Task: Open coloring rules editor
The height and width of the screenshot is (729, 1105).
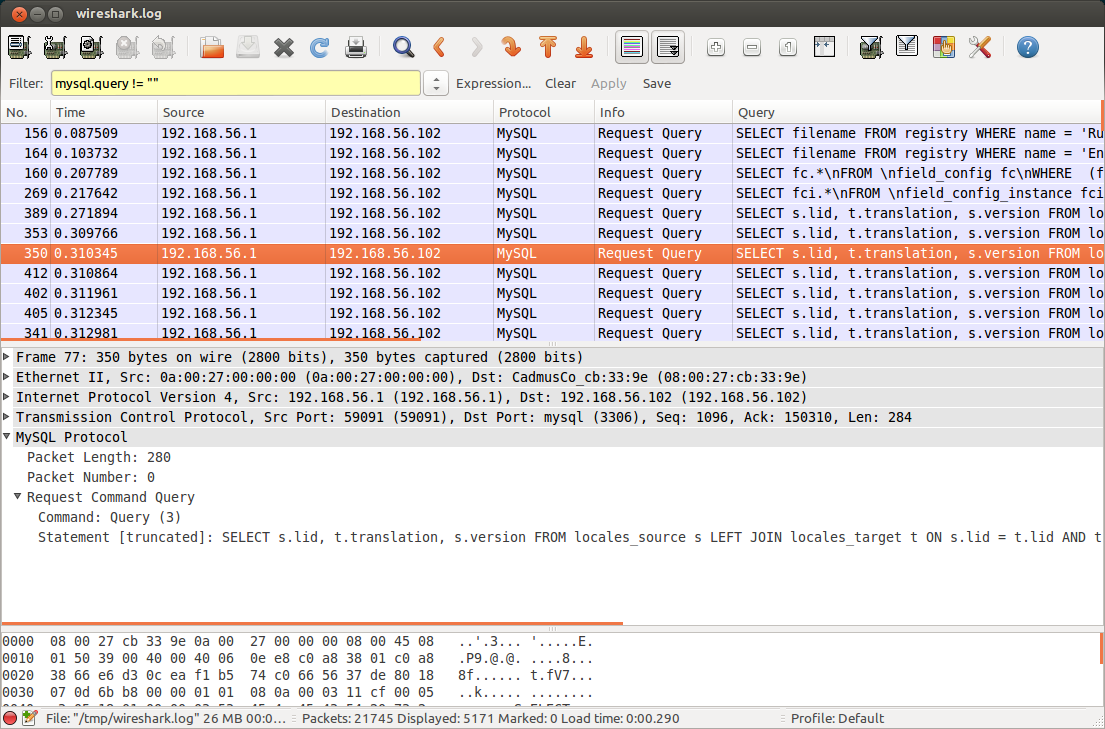Action: coord(943,48)
